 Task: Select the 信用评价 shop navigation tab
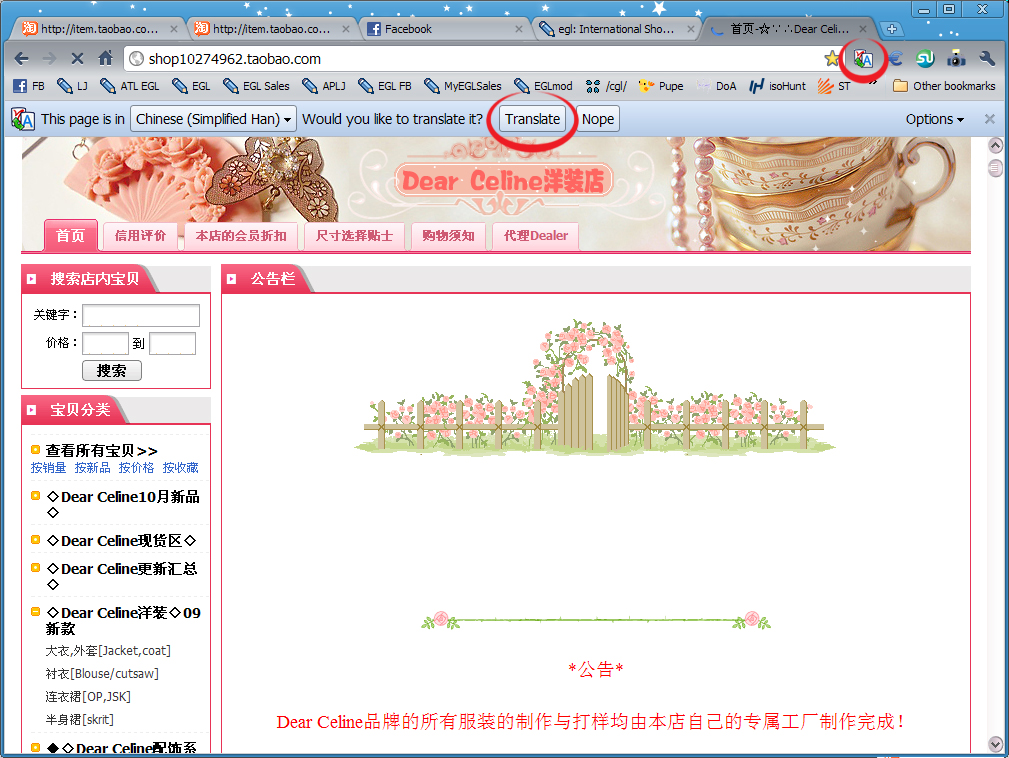(140, 236)
